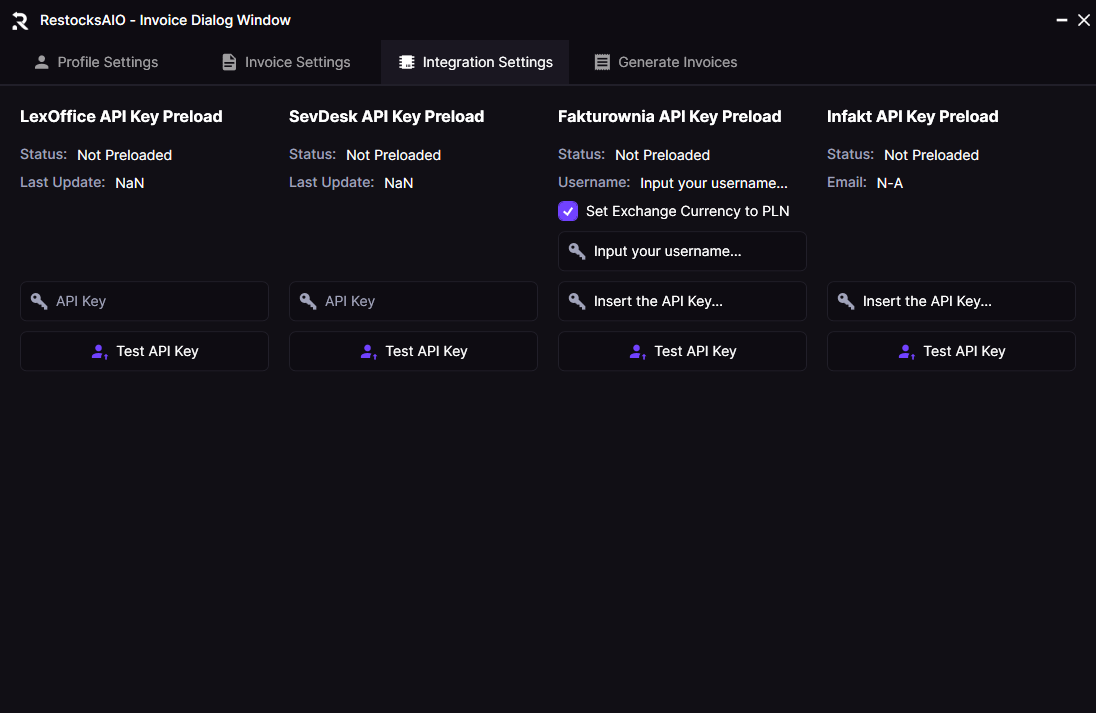Test the Infakt API key
1096x713 pixels.
point(951,351)
